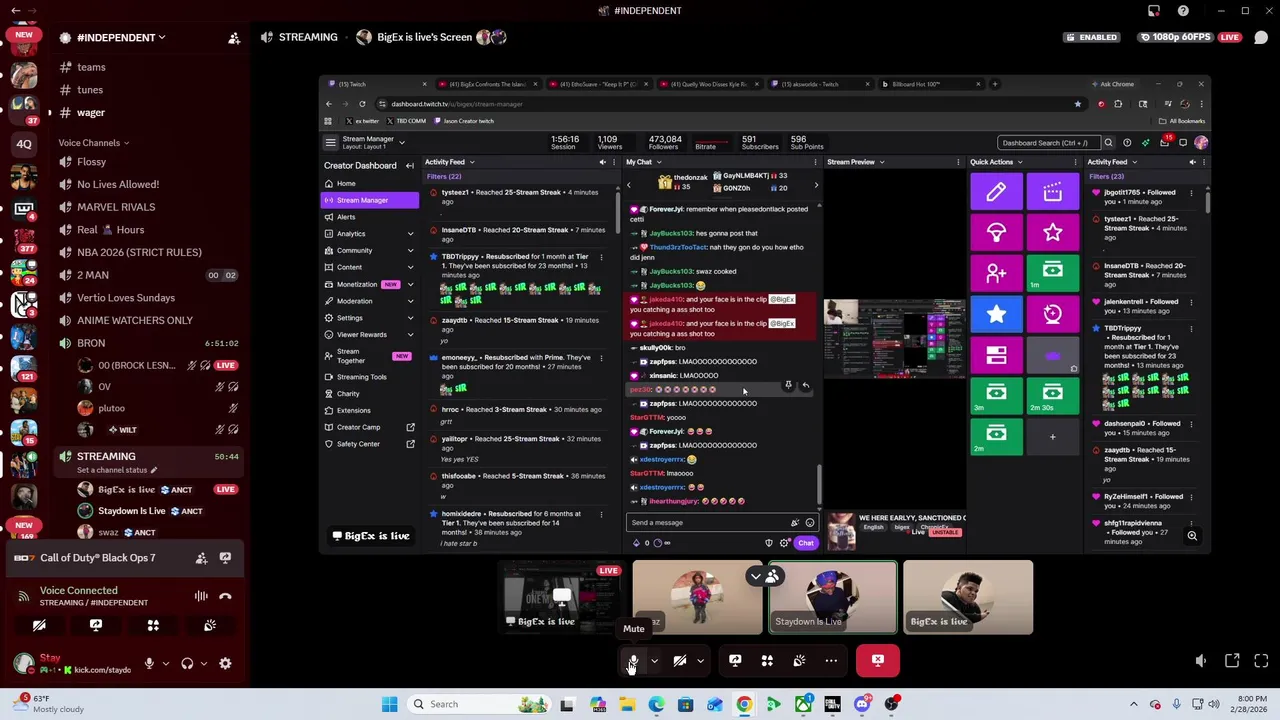The height and width of the screenshot is (720, 1280).
Task: Adjust stream volume speaker icon
Action: [x=1201, y=660]
